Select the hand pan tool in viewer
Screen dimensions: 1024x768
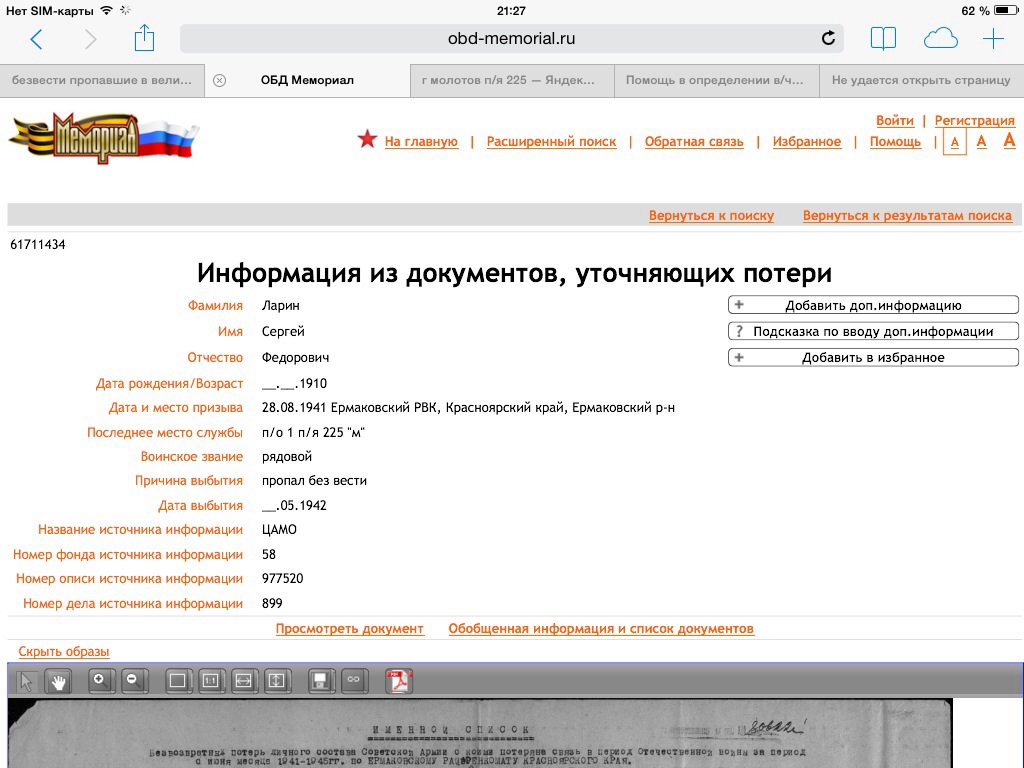click(59, 681)
